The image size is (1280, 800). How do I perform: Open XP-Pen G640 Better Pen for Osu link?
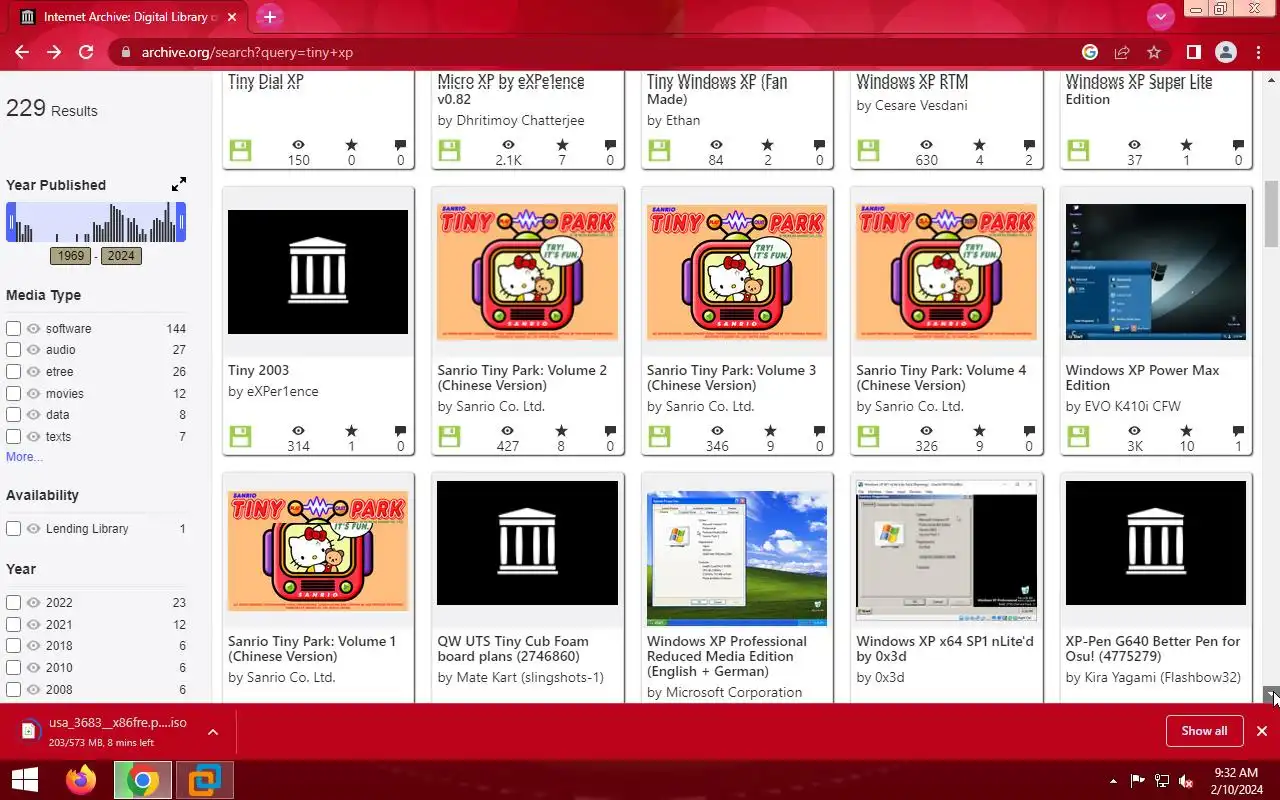tap(1153, 649)
